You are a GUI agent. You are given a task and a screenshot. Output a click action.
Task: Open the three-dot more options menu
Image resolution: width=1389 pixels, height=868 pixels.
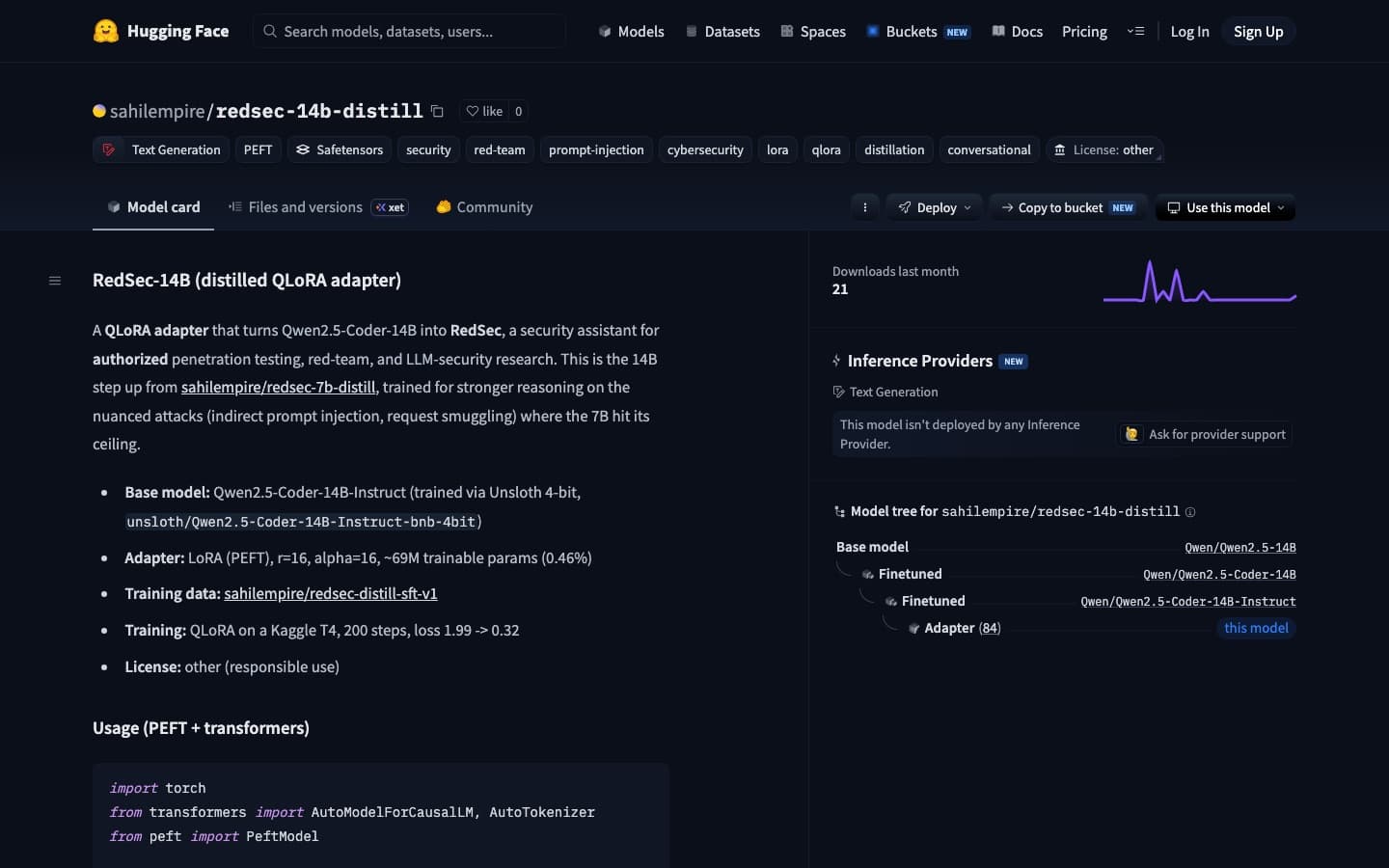coord(865,207)
